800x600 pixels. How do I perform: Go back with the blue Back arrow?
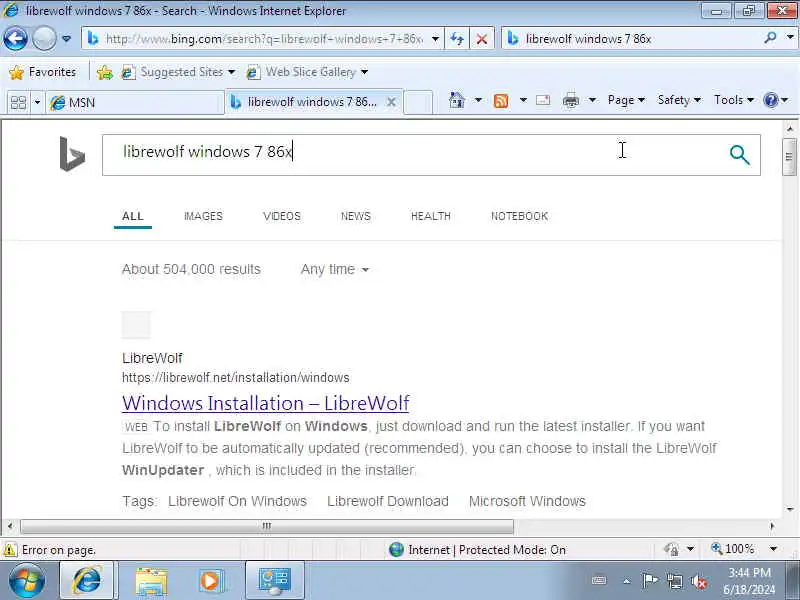pos(15,38)
